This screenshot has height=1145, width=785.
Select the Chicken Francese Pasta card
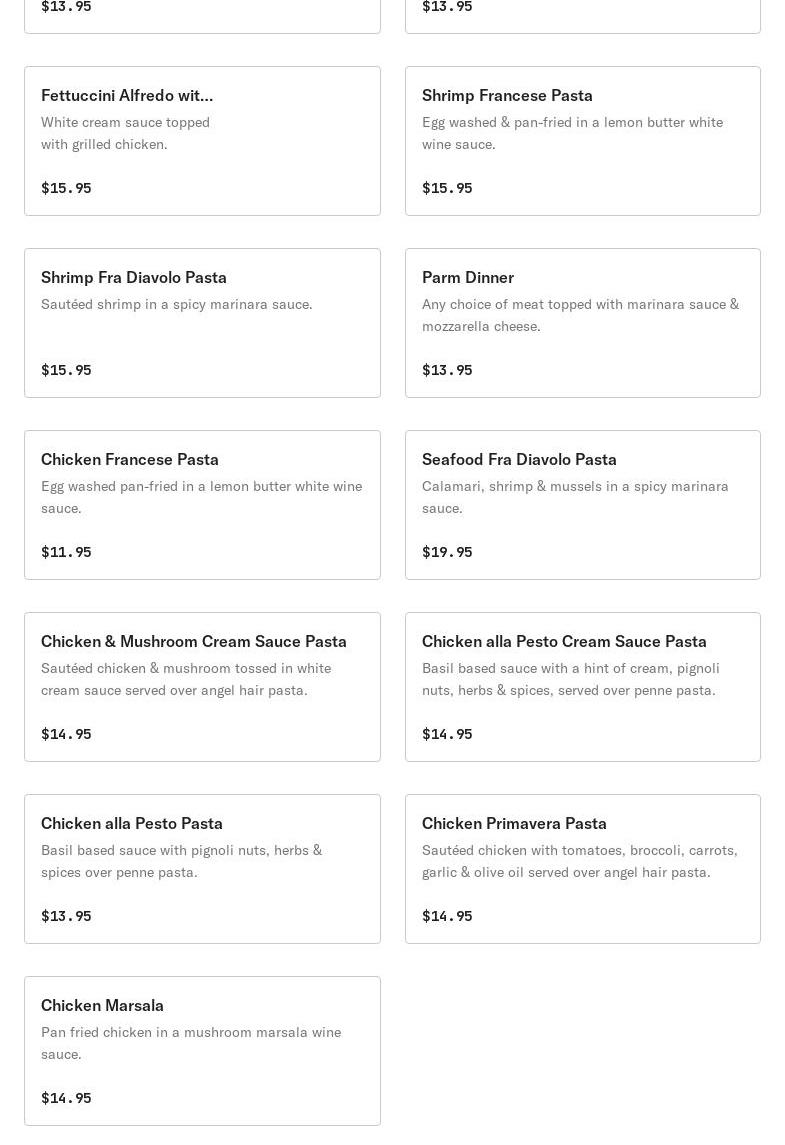click(x=130, y=460)
